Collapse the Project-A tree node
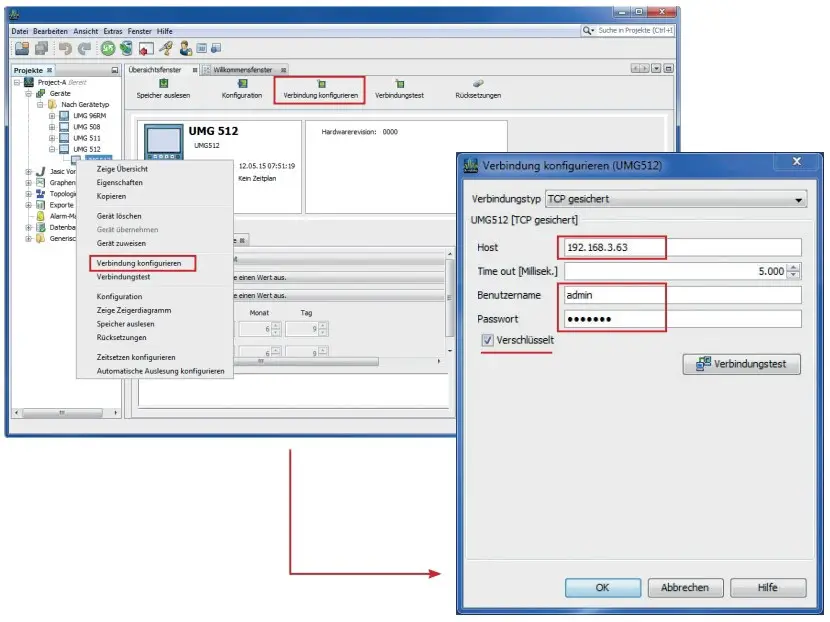Image resolution: width=830 pixels, height=622 pixels. pyautogui.click(x=17, y=82)
